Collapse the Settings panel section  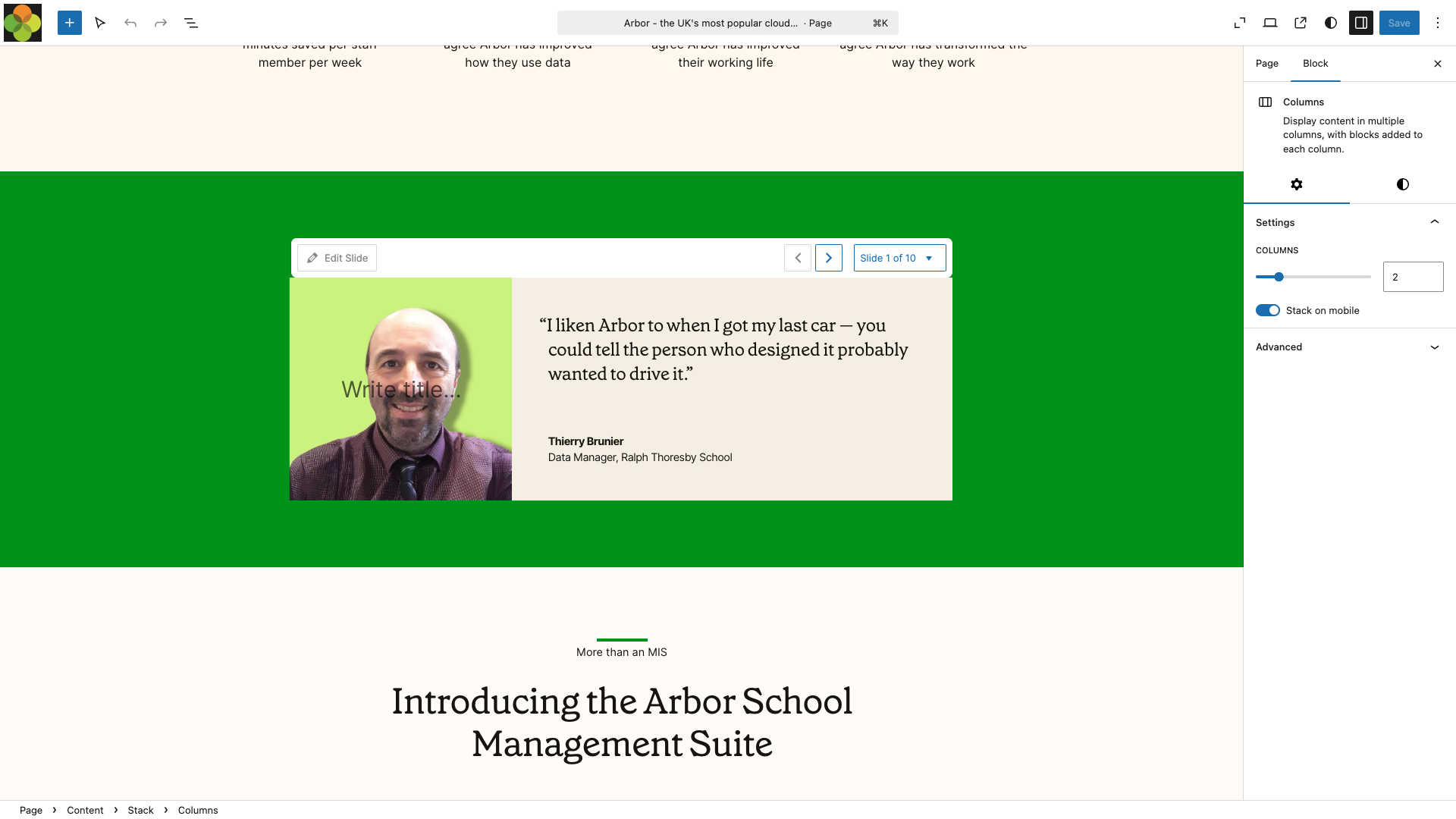point(1350,222)
